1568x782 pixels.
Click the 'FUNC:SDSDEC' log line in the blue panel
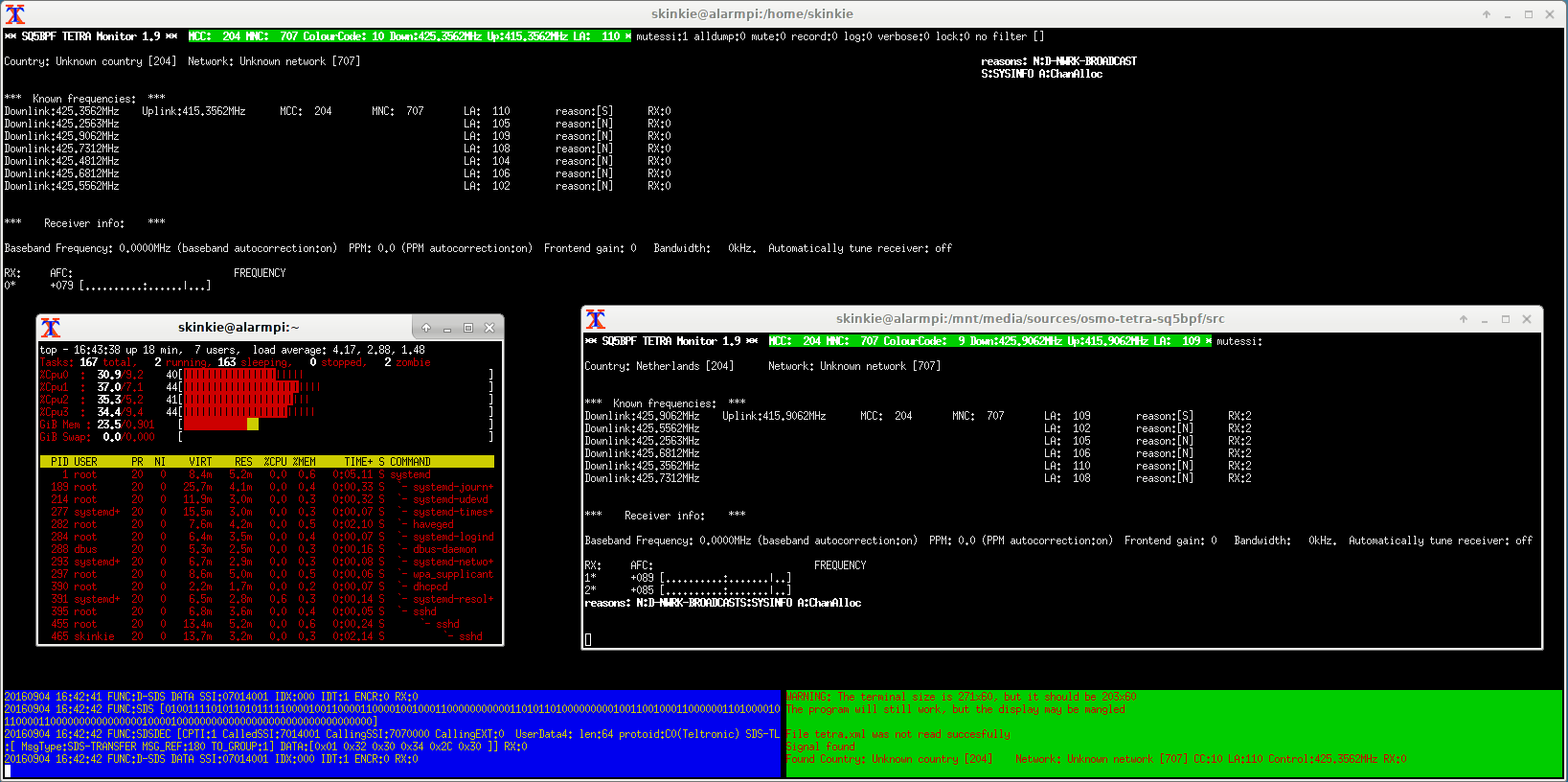pos(392,734)
